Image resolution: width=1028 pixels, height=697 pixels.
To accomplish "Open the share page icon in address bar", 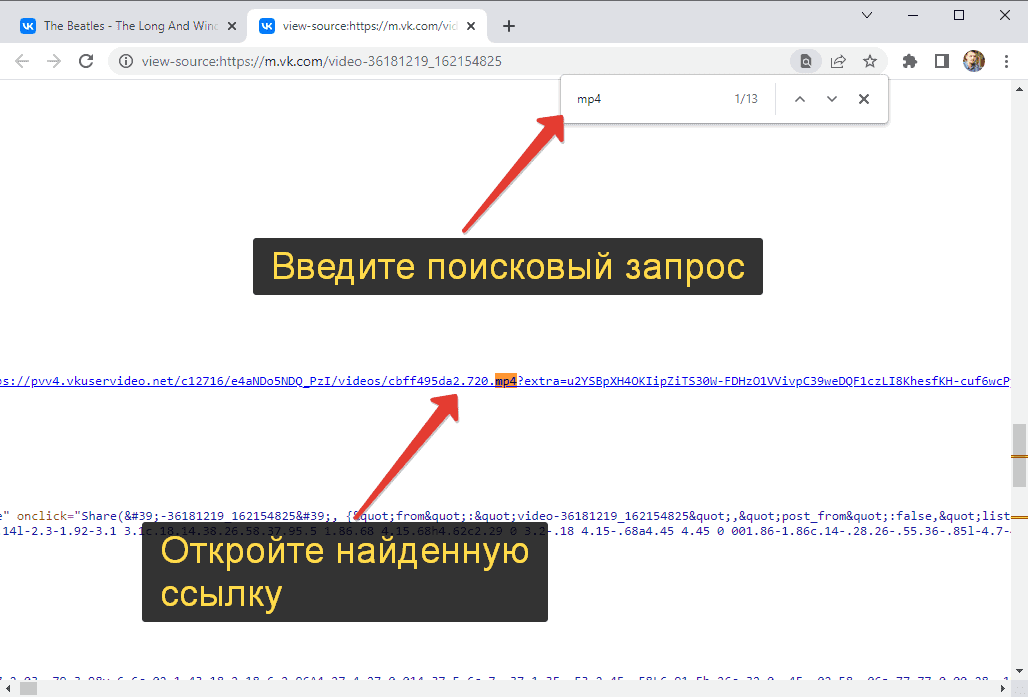I will click(x=838, y=61).
